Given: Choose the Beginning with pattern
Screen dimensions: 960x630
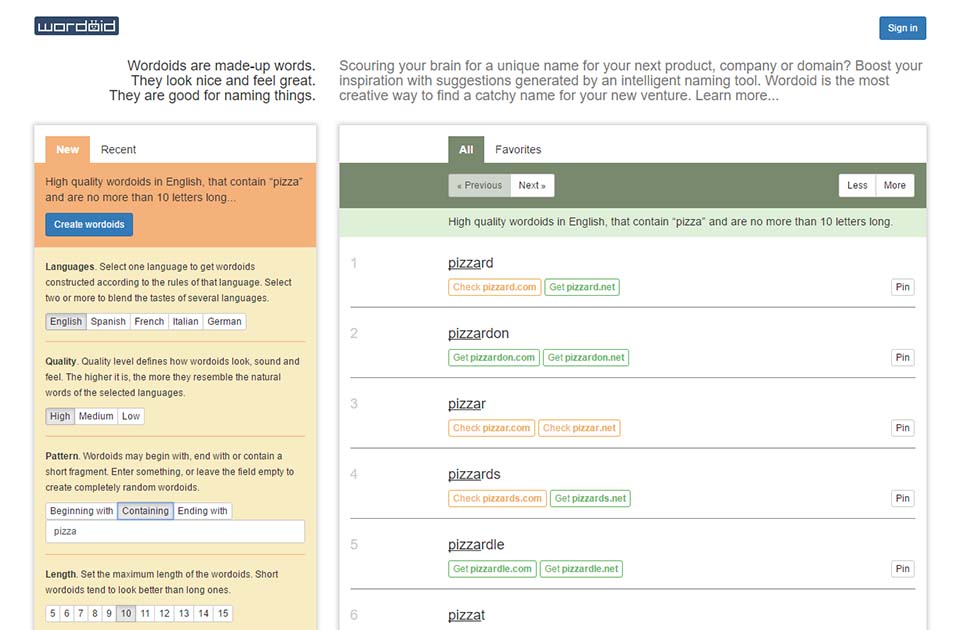Looking at the screenshot, I should pyautogui.click(x=81, y=511).
